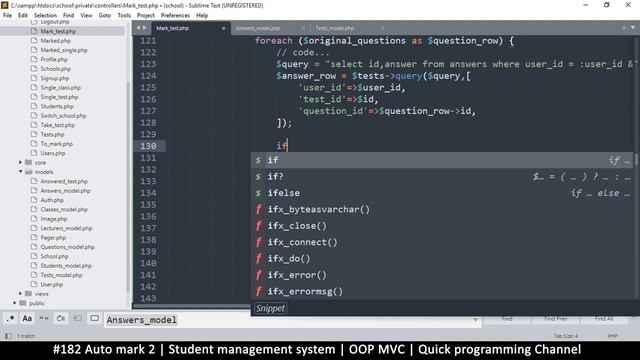
Task: Open To_mark.php in sidebar
Action: pos(56,144)
